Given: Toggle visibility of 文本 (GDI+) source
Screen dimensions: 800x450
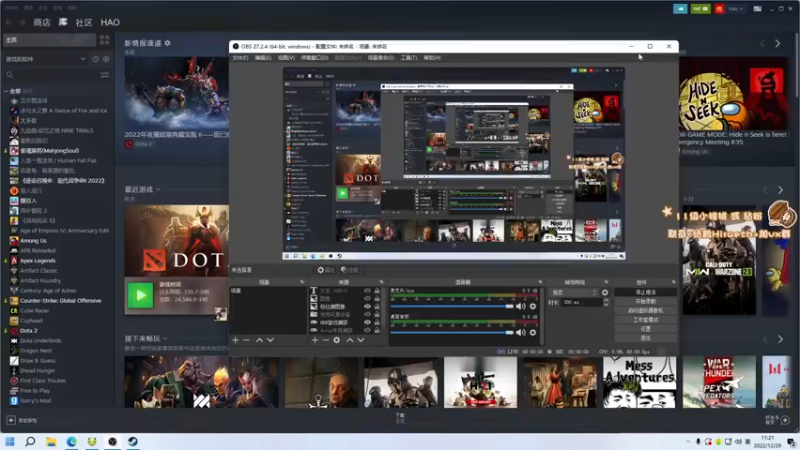Looking at the screenshot, I should (x=367, y=291).
